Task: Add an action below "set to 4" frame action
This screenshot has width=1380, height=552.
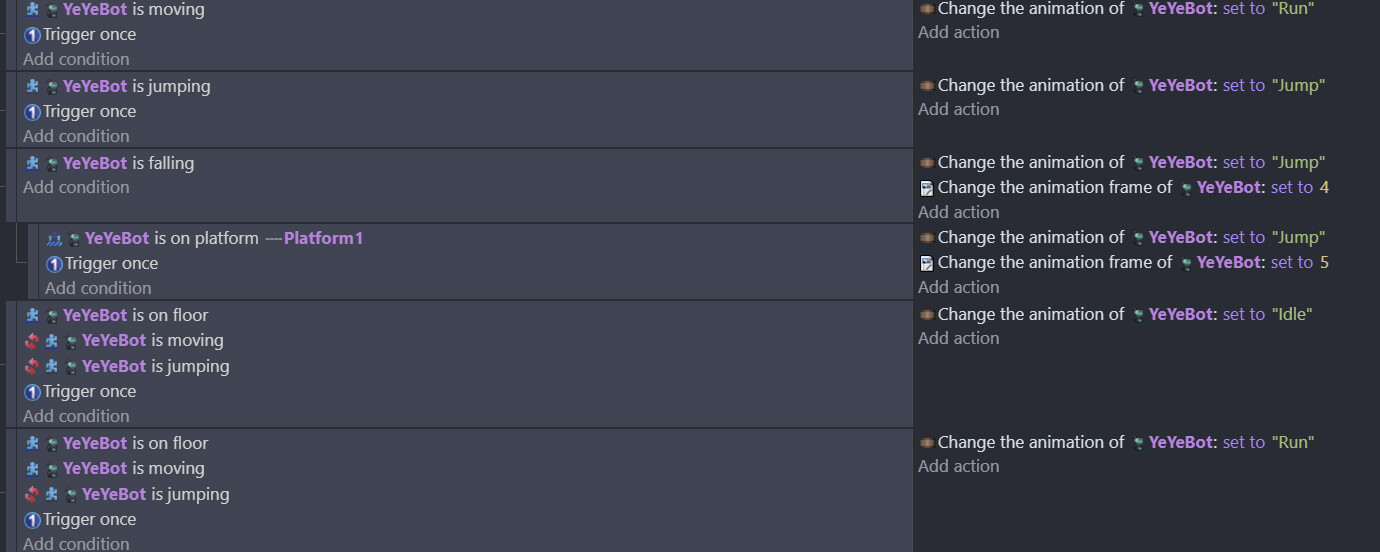Action: tap(958, 212)
